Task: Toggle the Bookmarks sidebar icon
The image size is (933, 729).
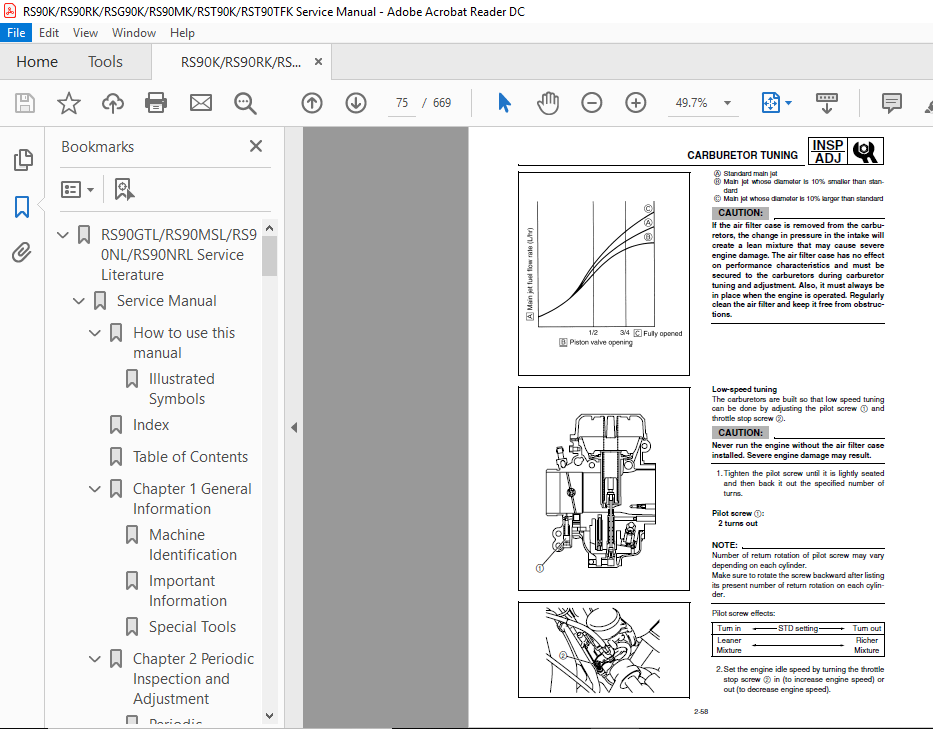Action: point(22,207)
